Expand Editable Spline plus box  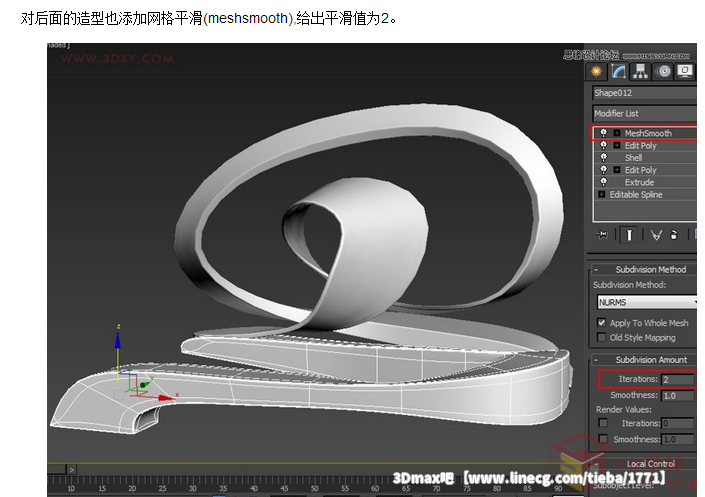602,194
